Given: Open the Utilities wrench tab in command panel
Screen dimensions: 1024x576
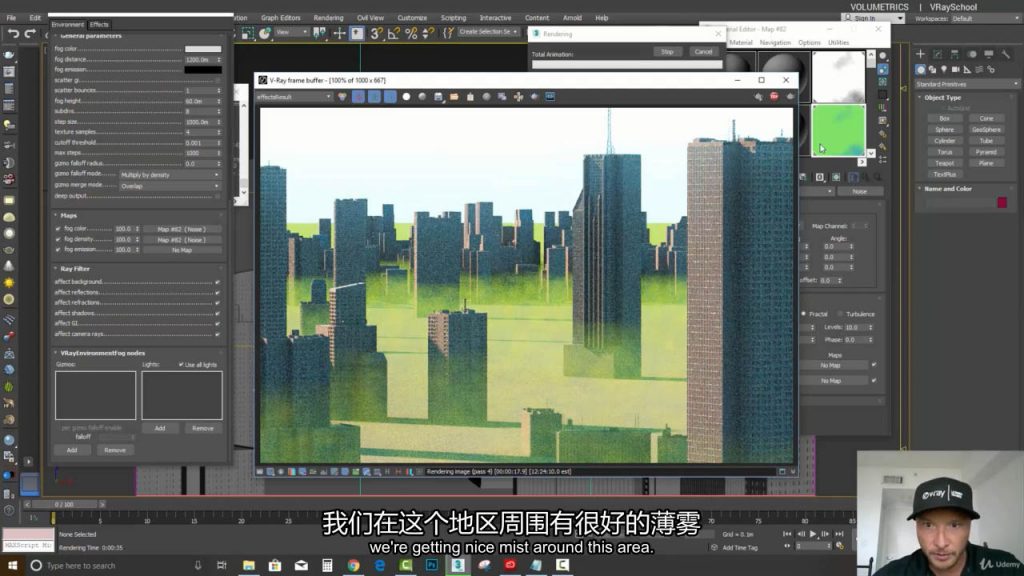Looking at the screenshot, I should [1006, 54].
